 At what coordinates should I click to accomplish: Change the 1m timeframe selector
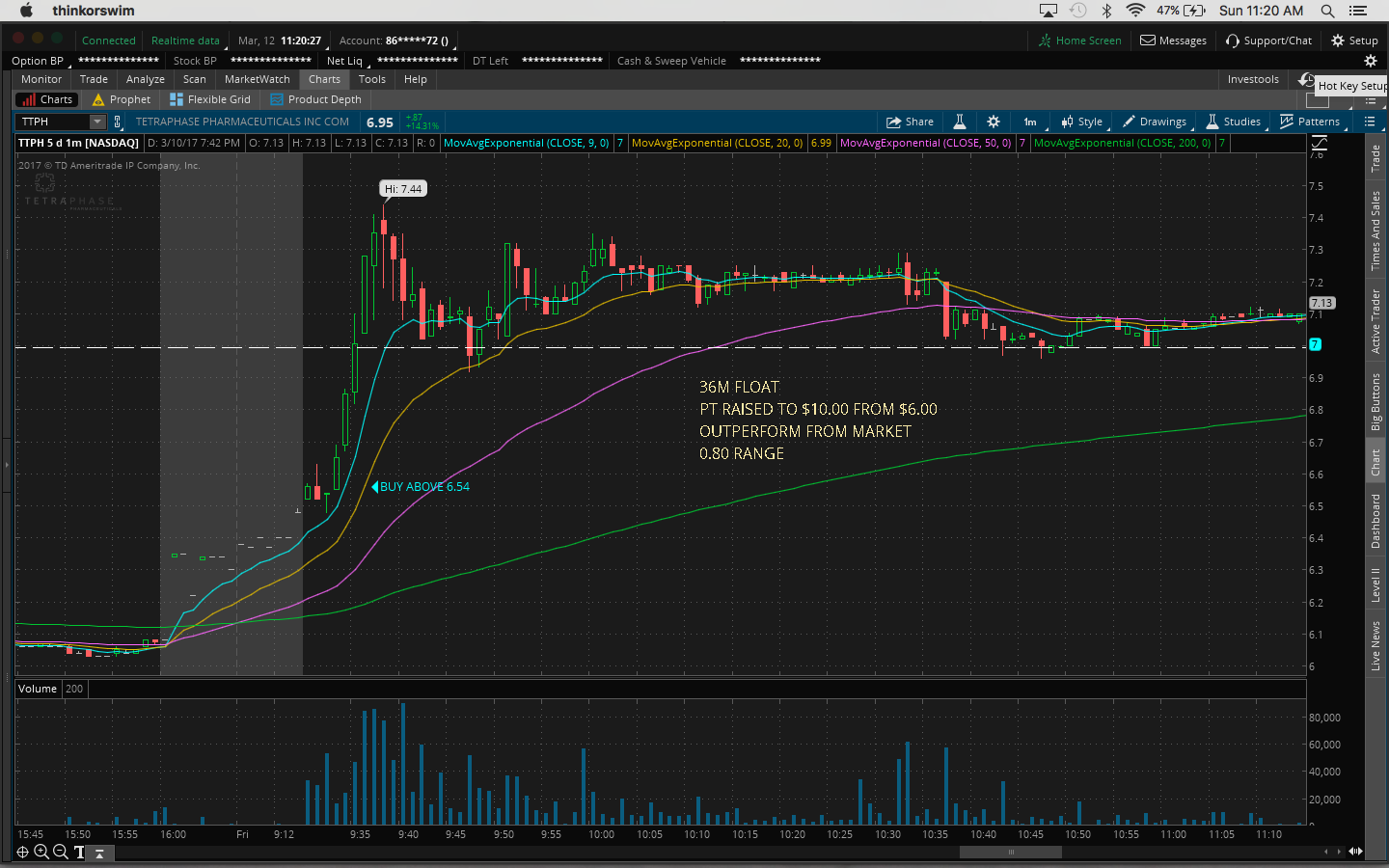click(x=1030, y=122)
